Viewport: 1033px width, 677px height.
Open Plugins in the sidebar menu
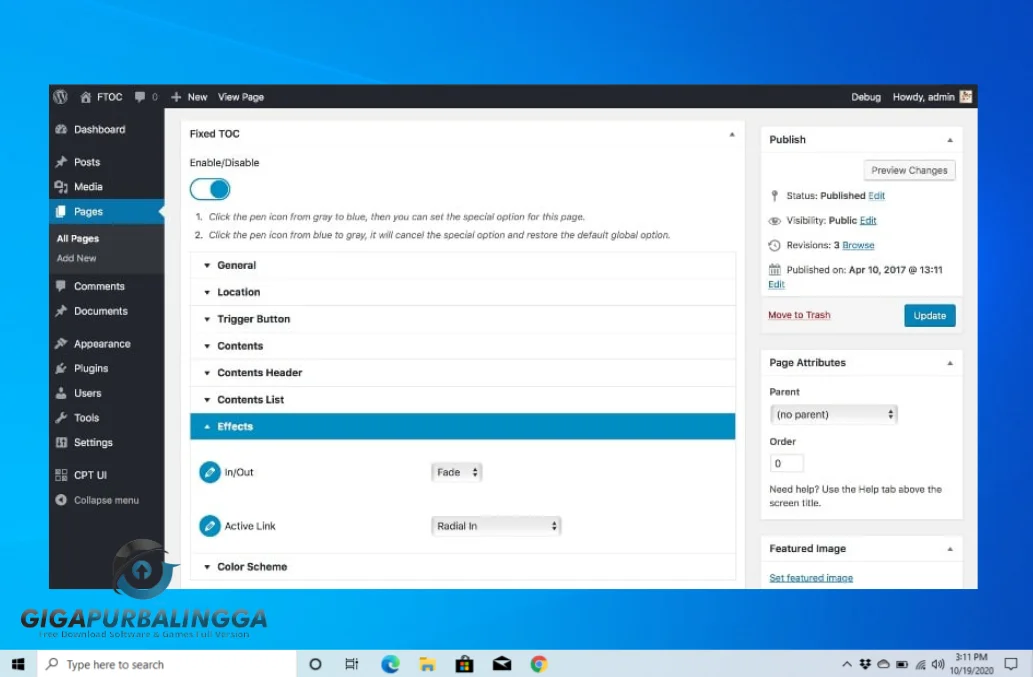91,368
